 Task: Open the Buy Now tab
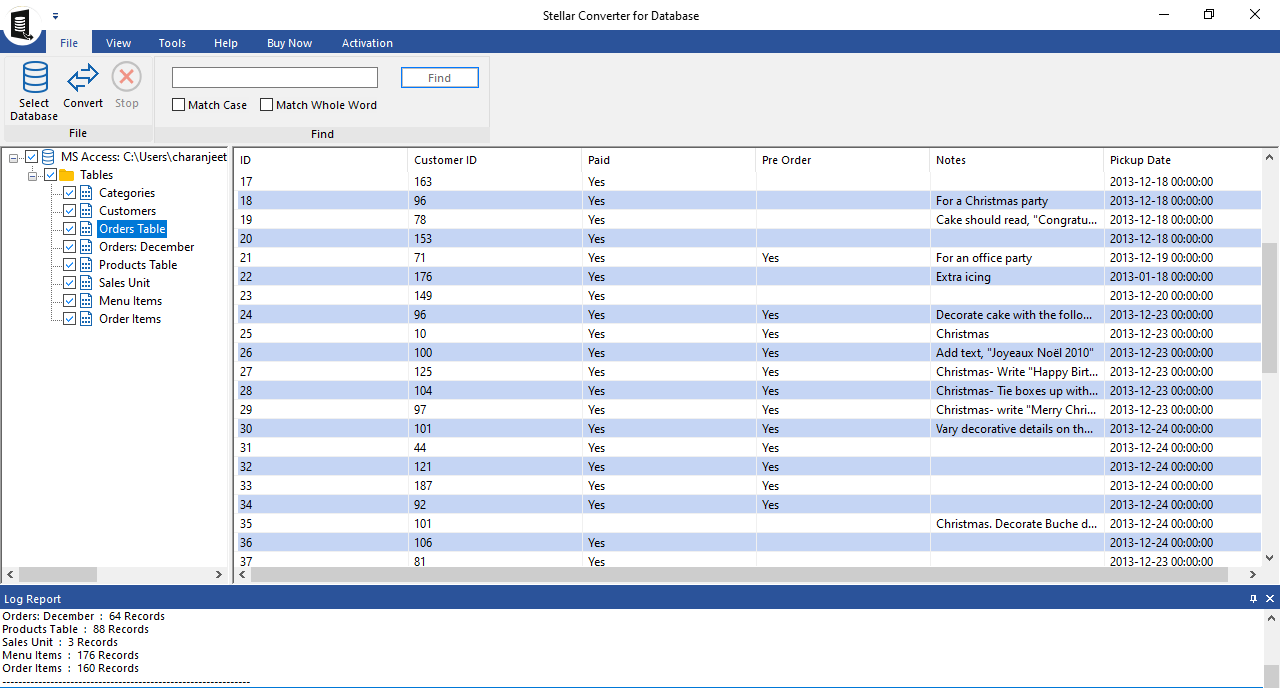[x=289, y=43]
